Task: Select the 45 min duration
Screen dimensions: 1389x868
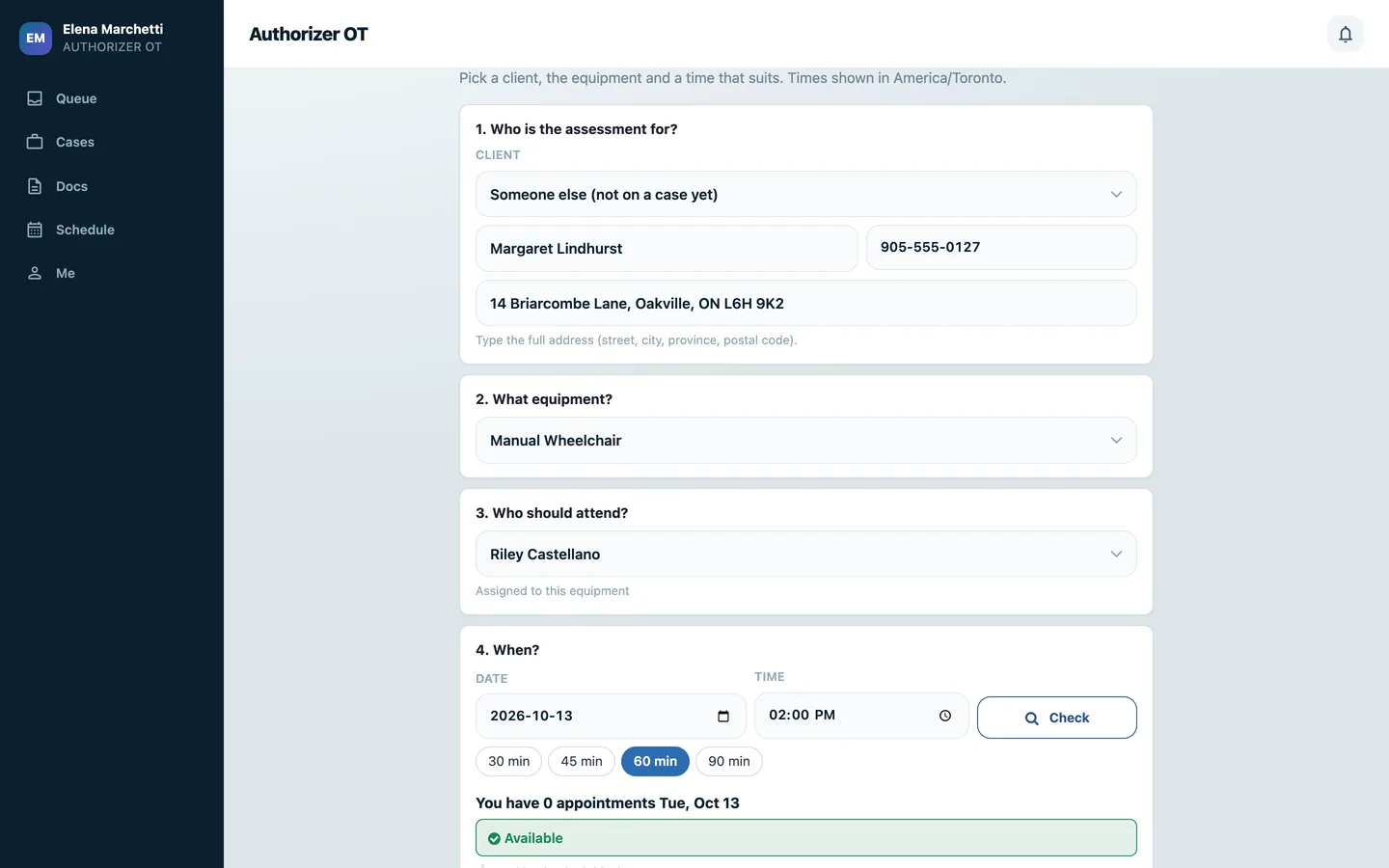Action: 582,761
